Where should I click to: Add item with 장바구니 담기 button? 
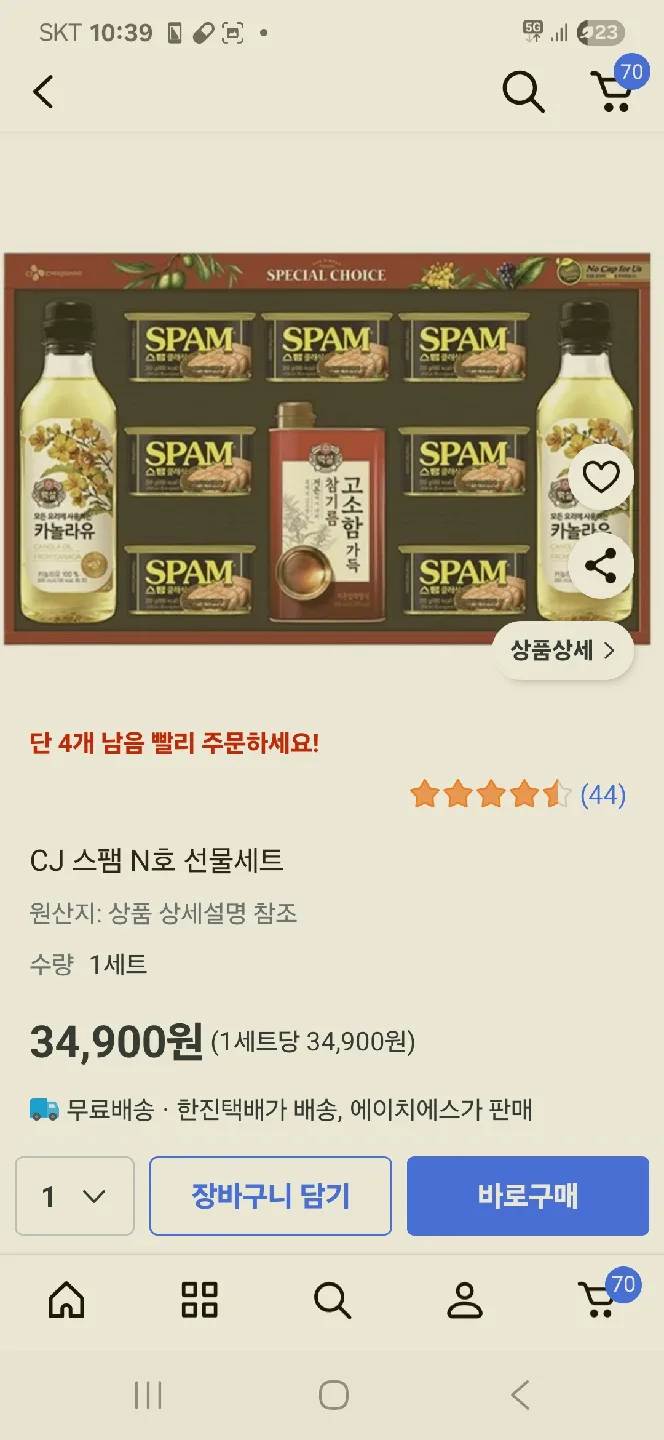coord(270,1196)
